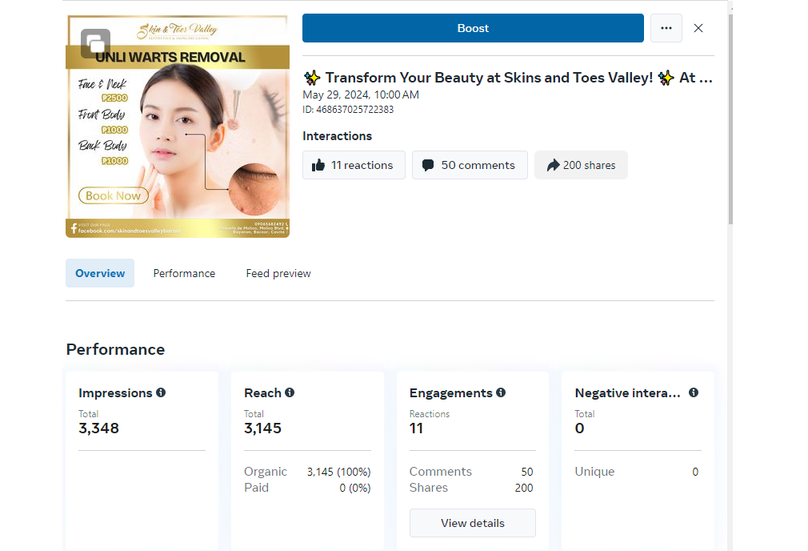The height and width of the screenshot is (551, 808).
Task: Open the Unli Warts Removal post thumbnail
Action: coord(177,126)
